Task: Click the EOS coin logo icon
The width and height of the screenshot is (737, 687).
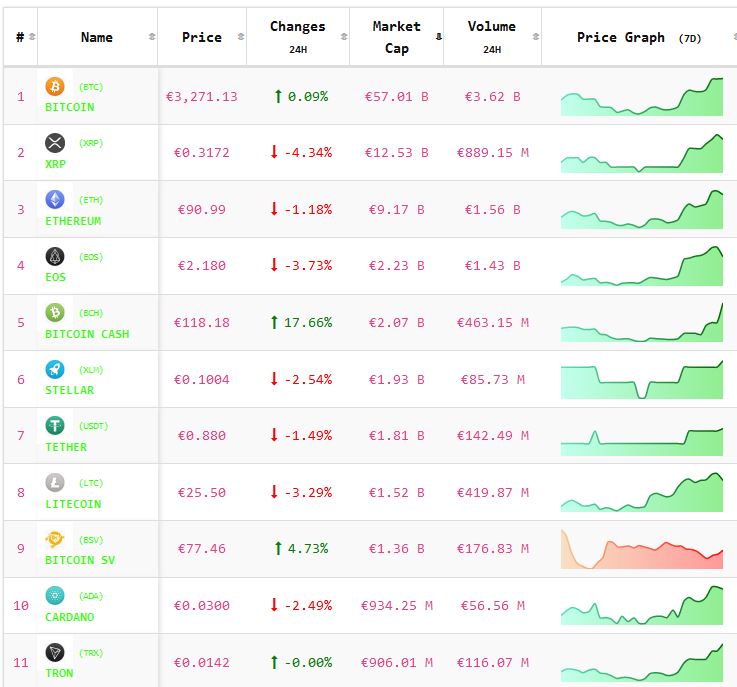Action: pyautogui.click(x=54, y=257)
